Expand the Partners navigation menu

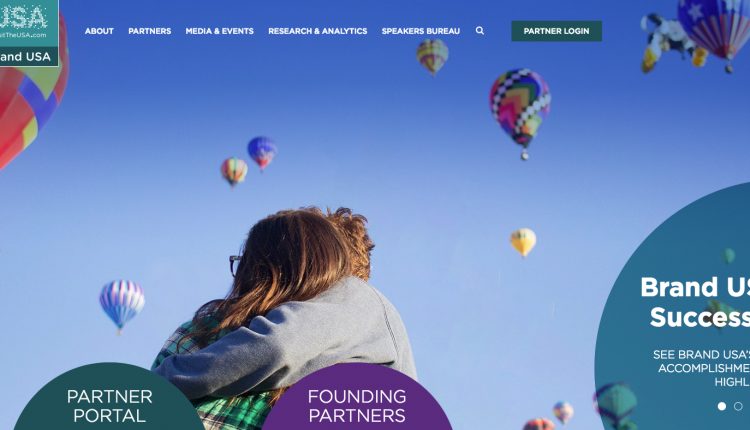[150, 31]
